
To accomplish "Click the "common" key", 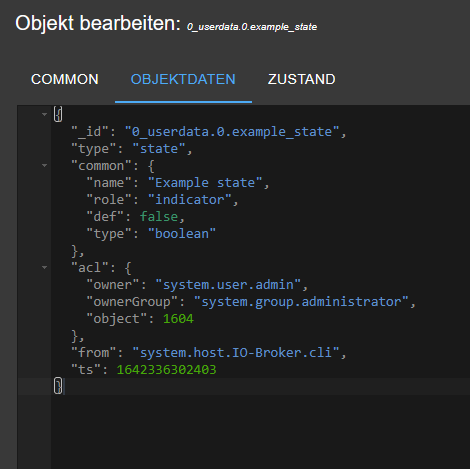I will tap(101, 166).
